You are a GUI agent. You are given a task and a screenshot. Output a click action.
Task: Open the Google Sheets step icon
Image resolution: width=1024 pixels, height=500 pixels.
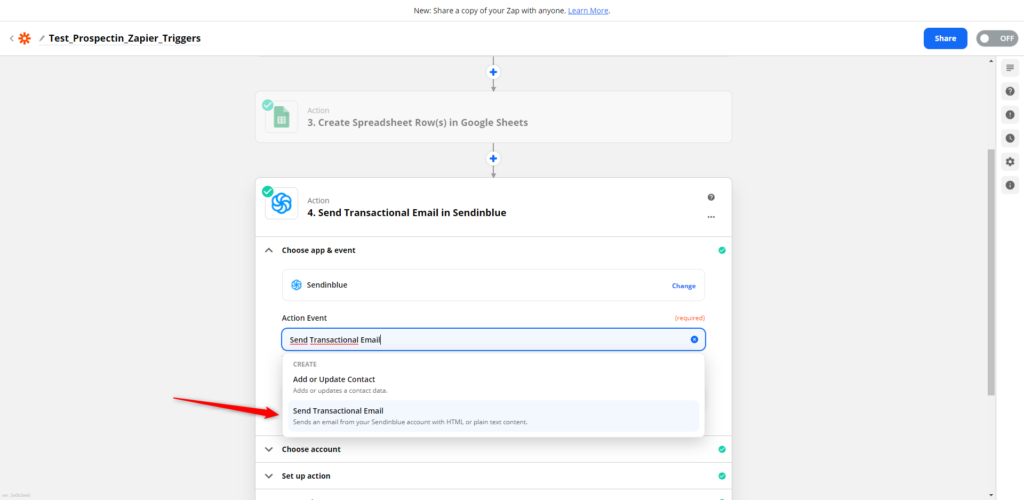(x=281, y=117)
